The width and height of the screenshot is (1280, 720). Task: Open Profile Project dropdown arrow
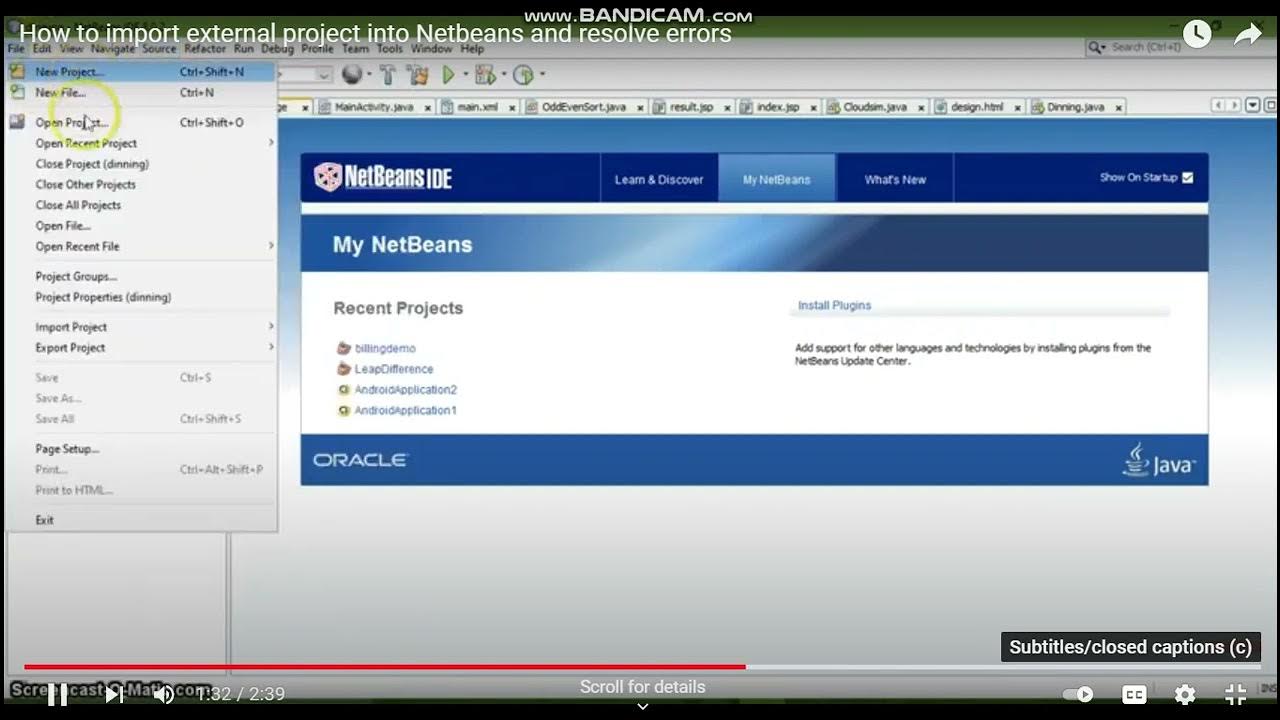[x=542, y=74]
